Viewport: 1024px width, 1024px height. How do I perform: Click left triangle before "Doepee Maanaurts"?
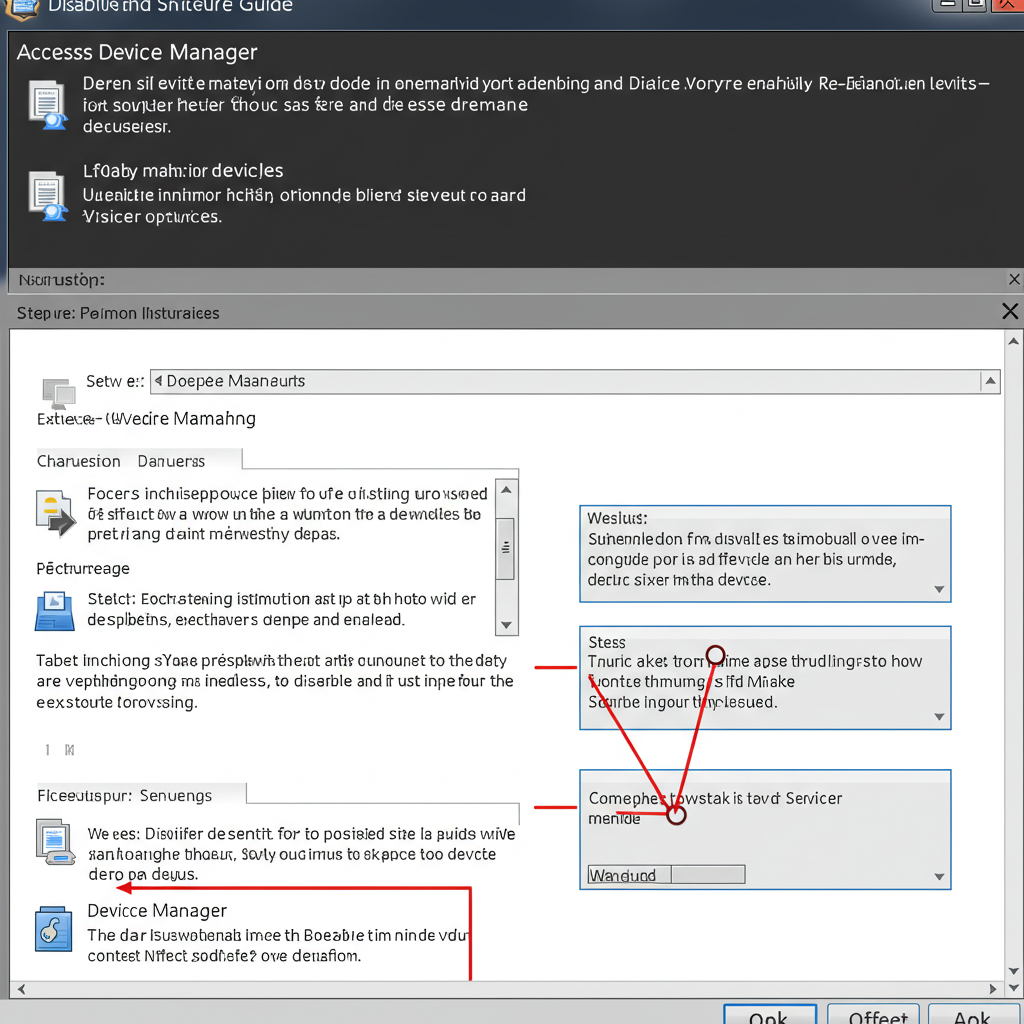pyautogui.click(x=158, y=381)
